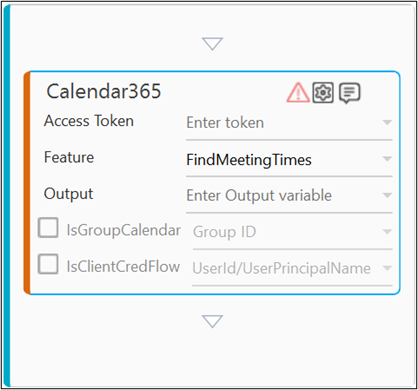Expand the Group ID dropdown arrow
This screenshot has width=418, height=390.
coord(387,231)
